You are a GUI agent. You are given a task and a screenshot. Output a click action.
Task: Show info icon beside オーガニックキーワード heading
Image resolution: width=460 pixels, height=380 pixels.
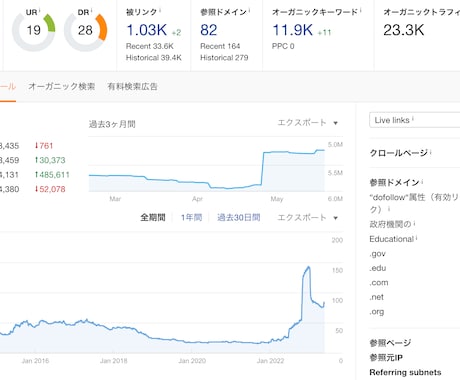(361, 10)
